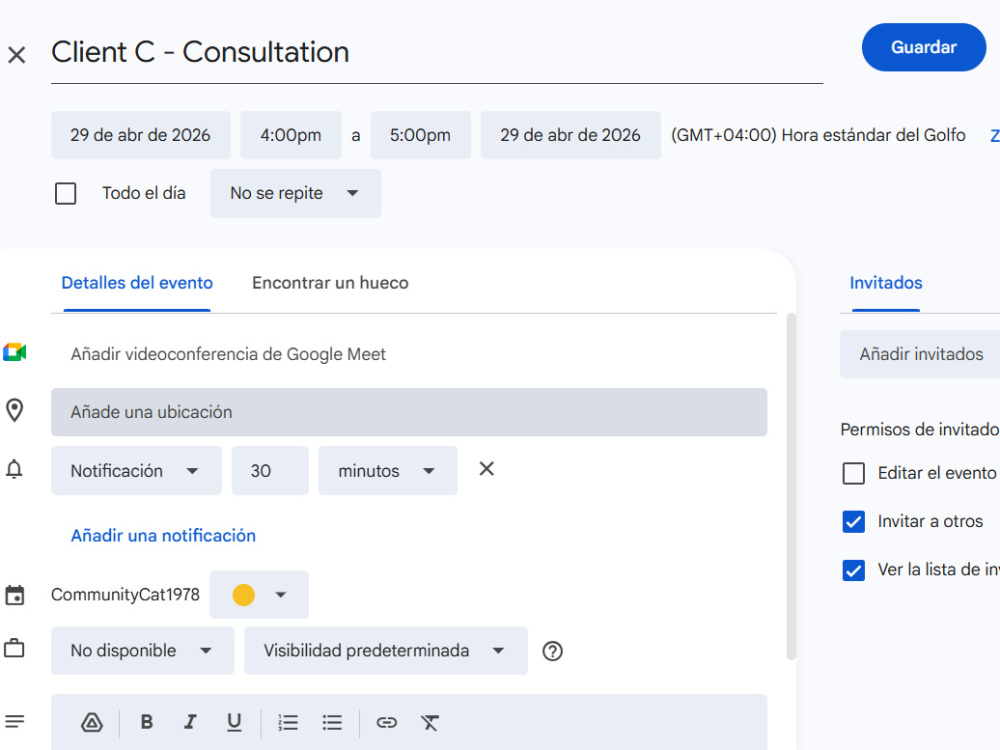This screenshot has height=750, width=1000.
Task: Check the Todo el día checkbox
Action: [x=66, y=193]
